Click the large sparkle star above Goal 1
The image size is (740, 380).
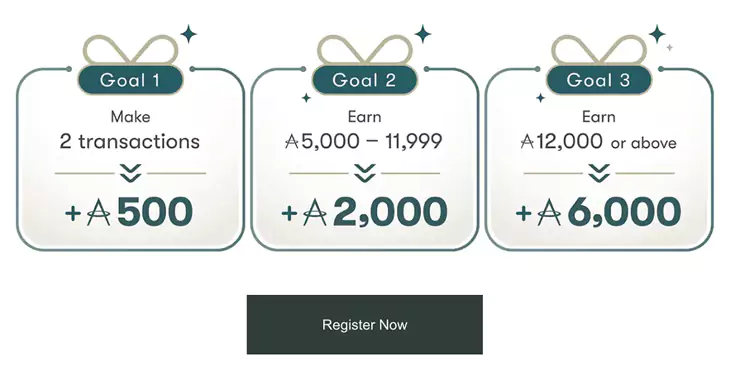189,34
